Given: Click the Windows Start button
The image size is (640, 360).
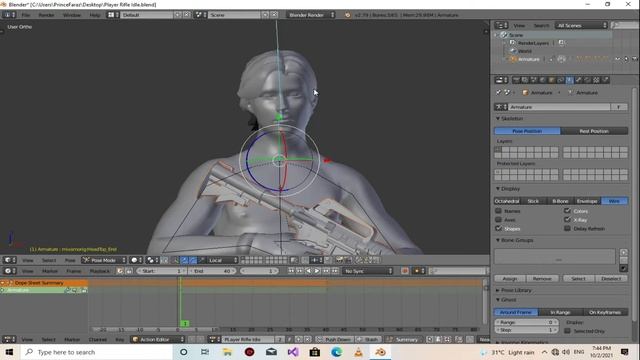Looking at the screenshot, I should pyautogui.click(x=9, y=352).
